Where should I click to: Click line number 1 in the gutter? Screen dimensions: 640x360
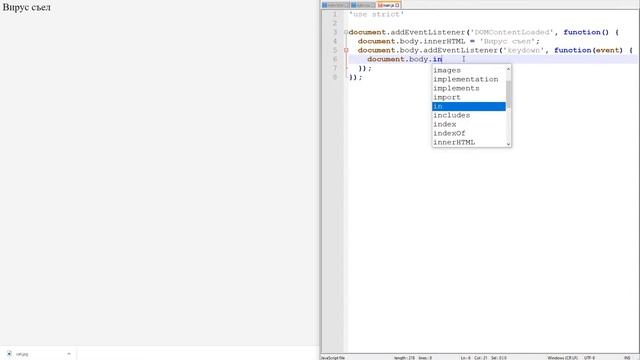335,14
